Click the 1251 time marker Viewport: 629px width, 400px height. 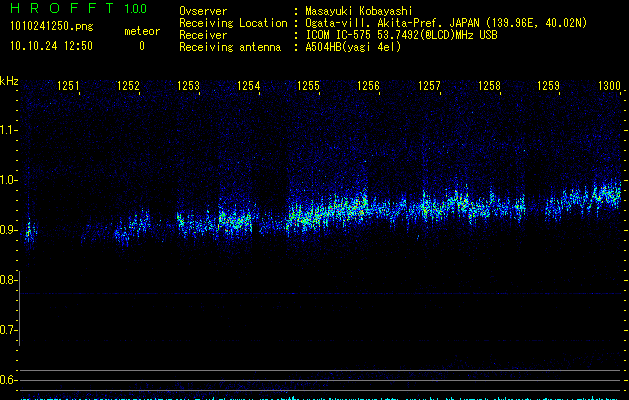point(68,87)
